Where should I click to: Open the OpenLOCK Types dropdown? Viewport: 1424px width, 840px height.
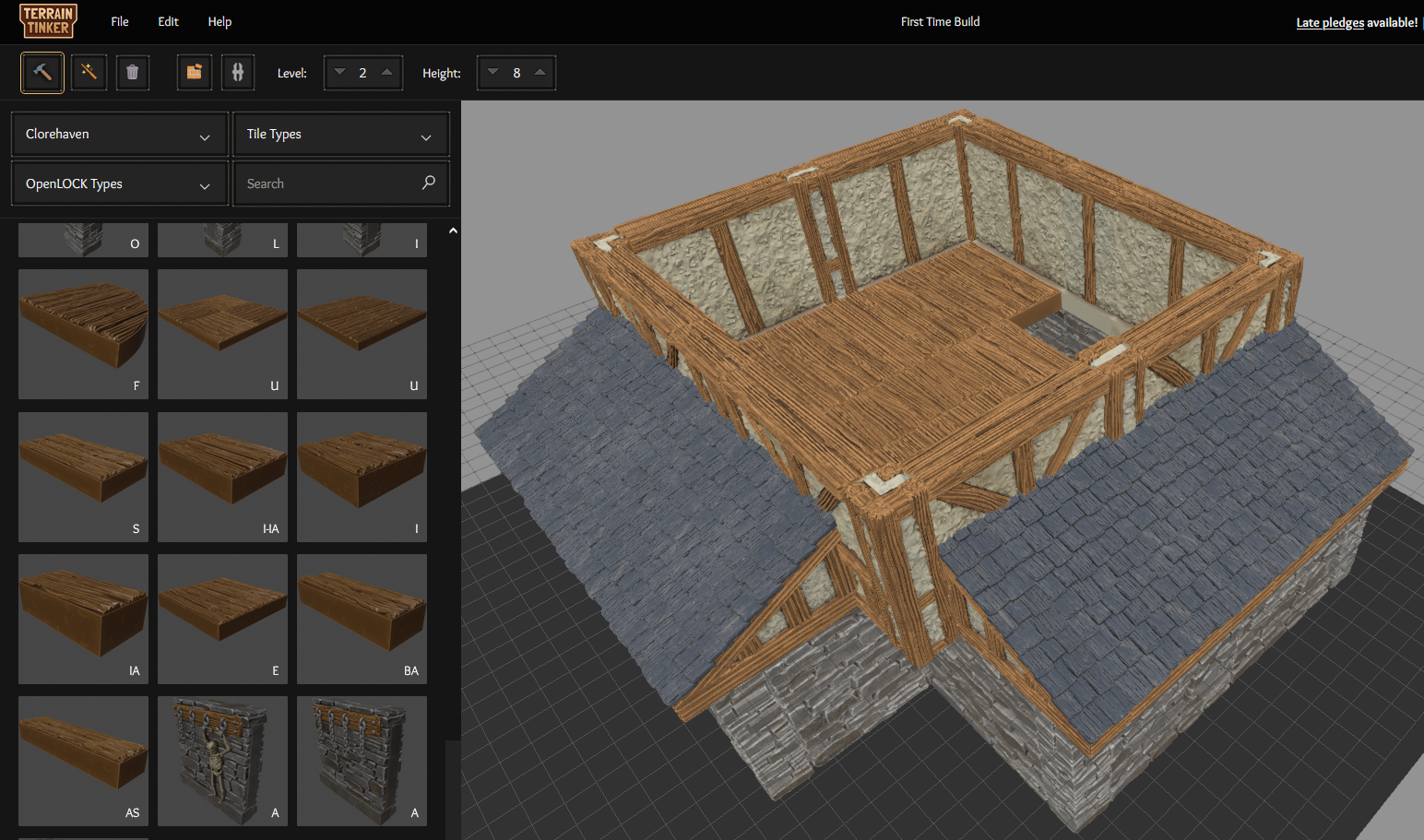coord(119,184)
